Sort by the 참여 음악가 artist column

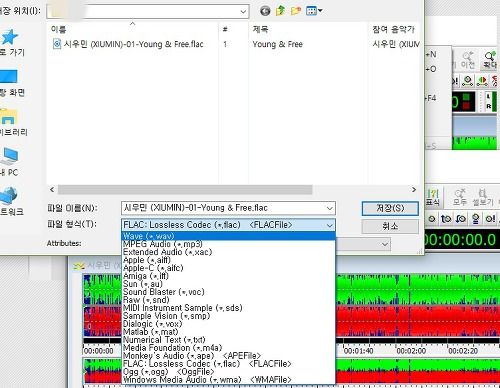394,29
